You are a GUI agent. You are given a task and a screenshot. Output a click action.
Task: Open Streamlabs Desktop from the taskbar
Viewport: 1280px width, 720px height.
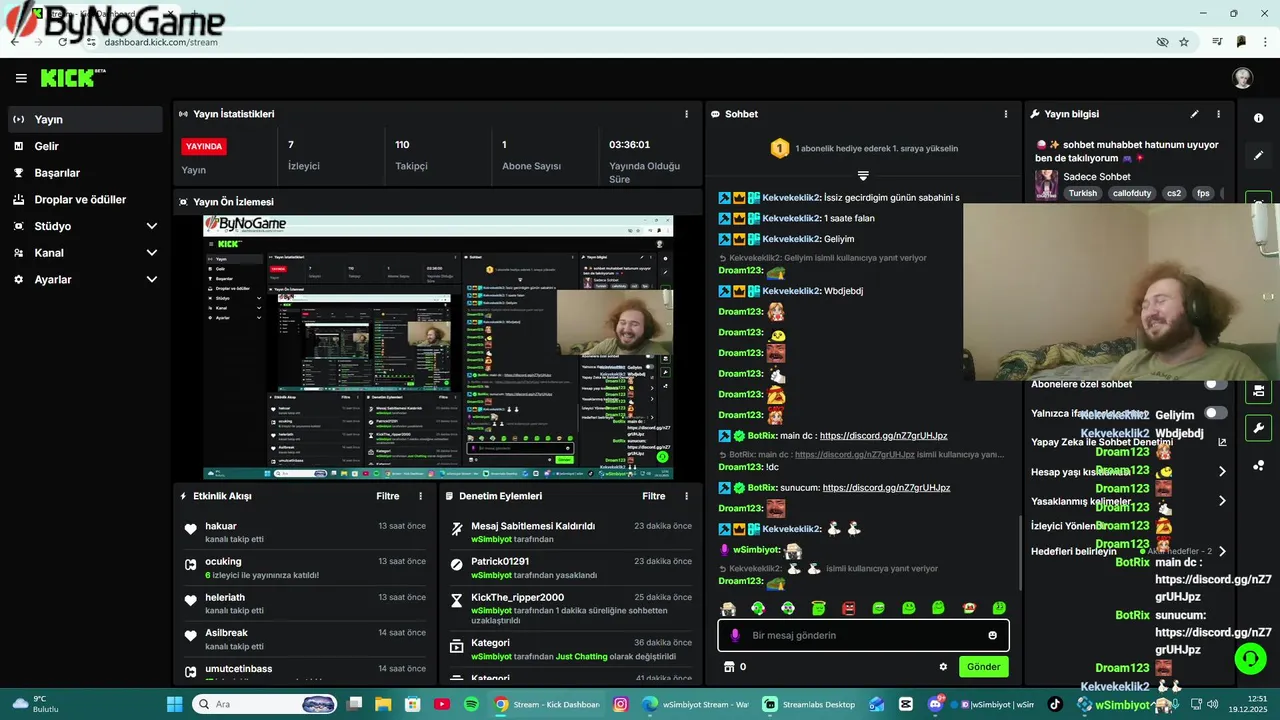809,704
